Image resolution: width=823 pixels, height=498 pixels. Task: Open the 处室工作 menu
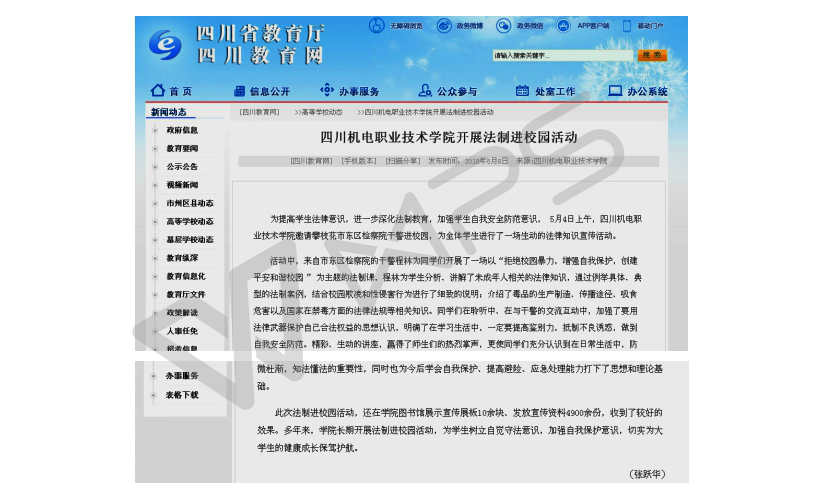[555, 91]
